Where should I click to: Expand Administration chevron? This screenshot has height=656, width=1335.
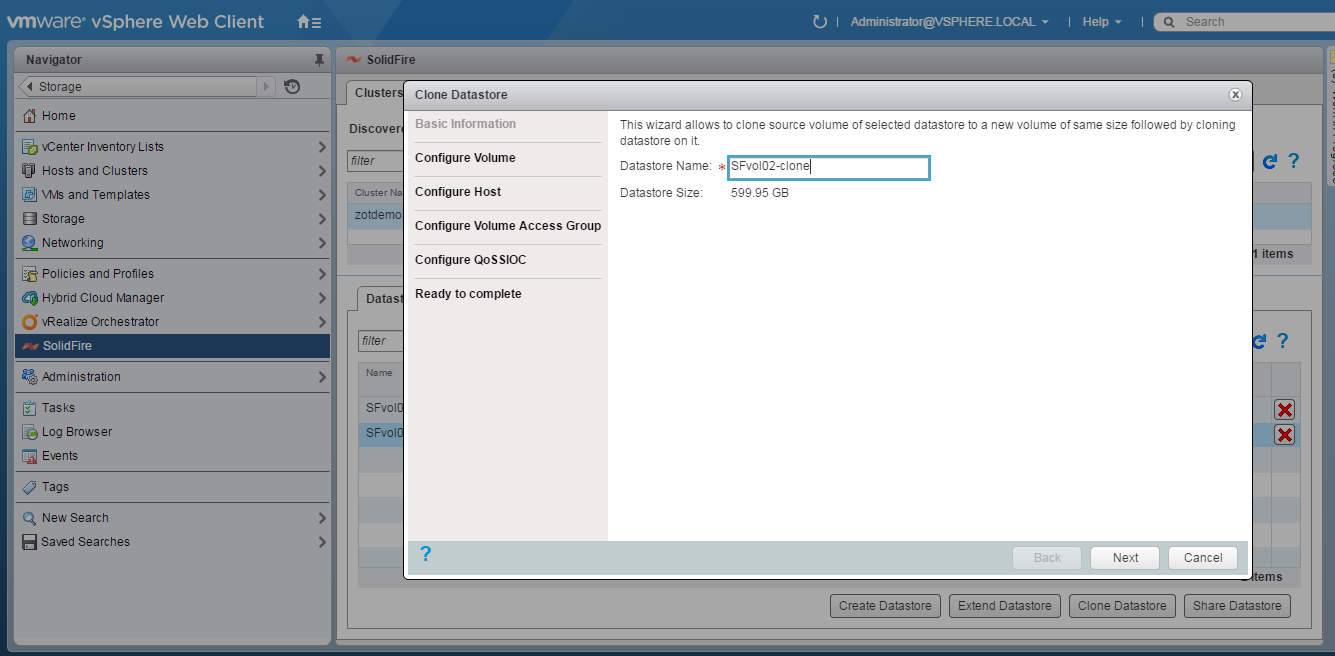click(322, 377)
